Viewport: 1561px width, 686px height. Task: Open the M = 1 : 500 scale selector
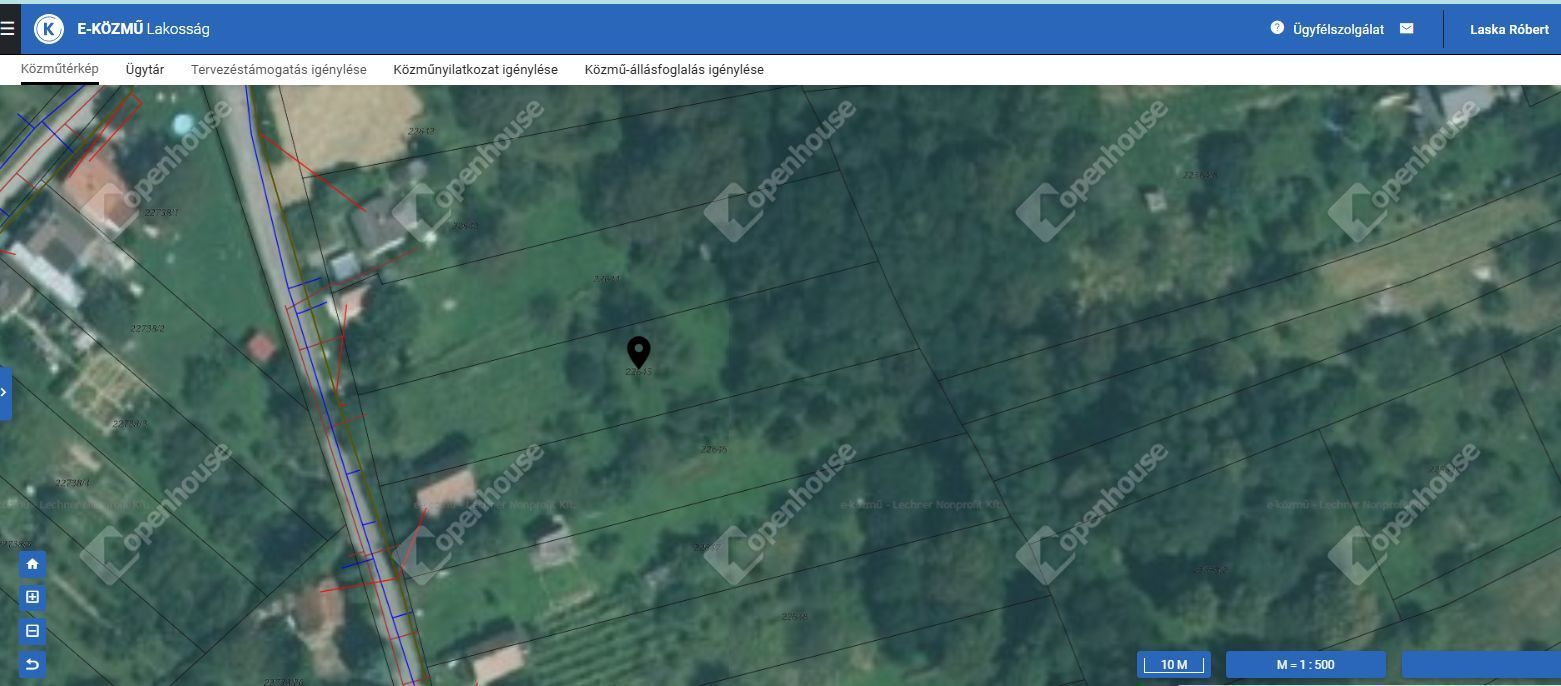click(x=1305, y=665)
